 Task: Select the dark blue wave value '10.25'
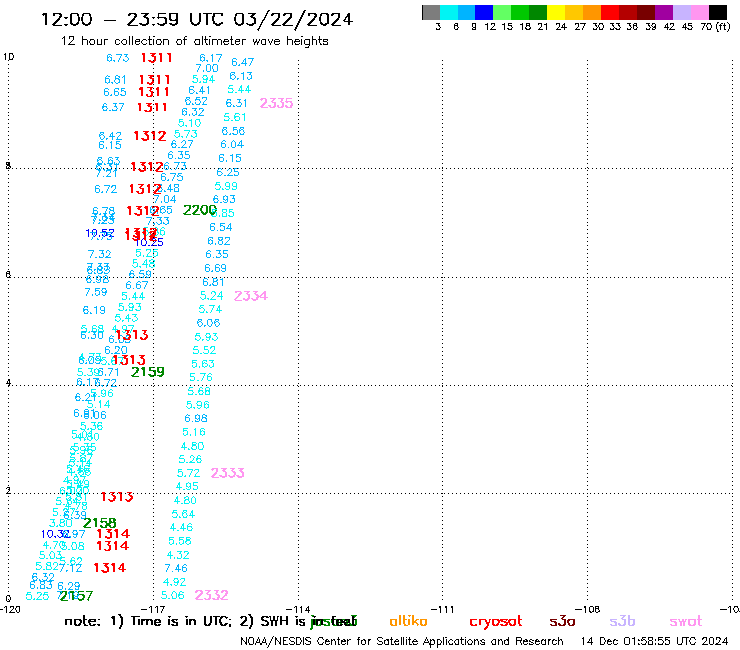149,242
